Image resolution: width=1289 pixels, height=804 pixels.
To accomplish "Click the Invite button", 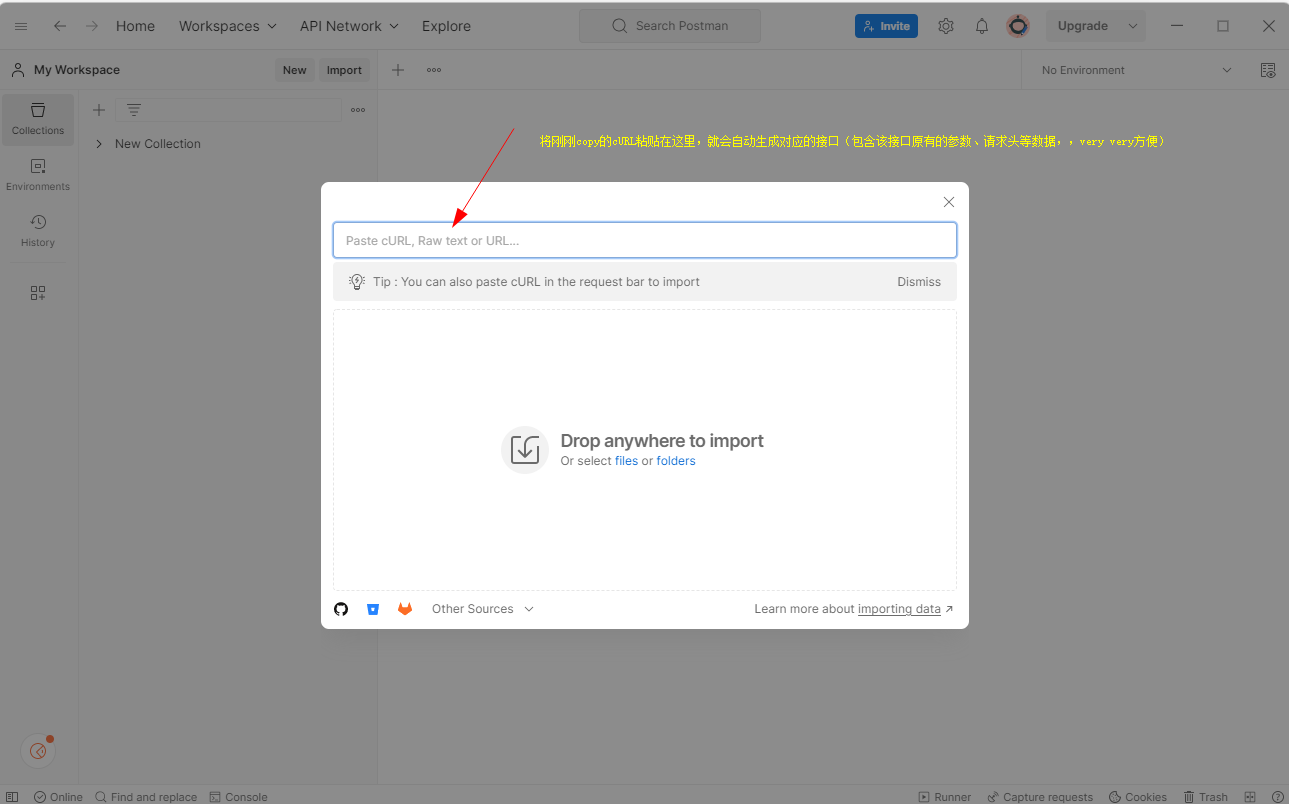I will tap(886, 26).
